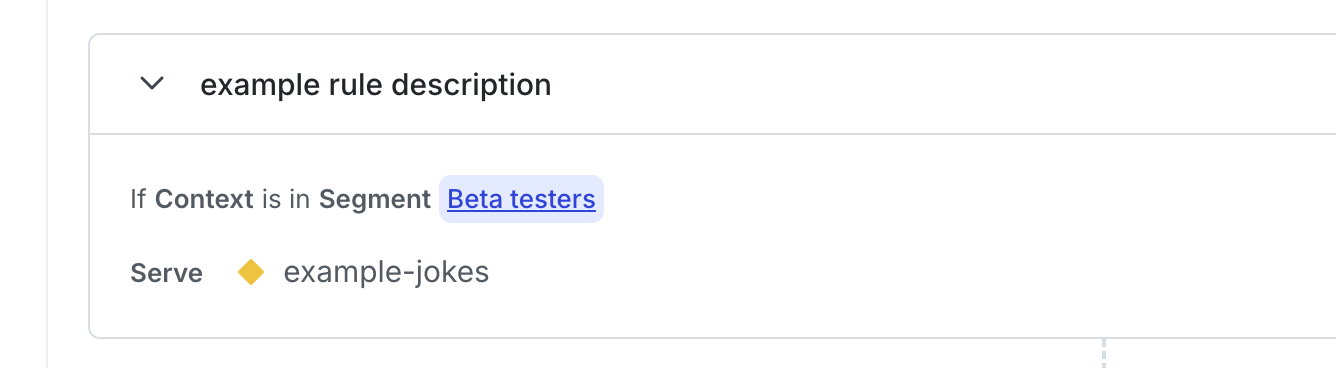Click the yellow diamond variation icon

point(251,272)
